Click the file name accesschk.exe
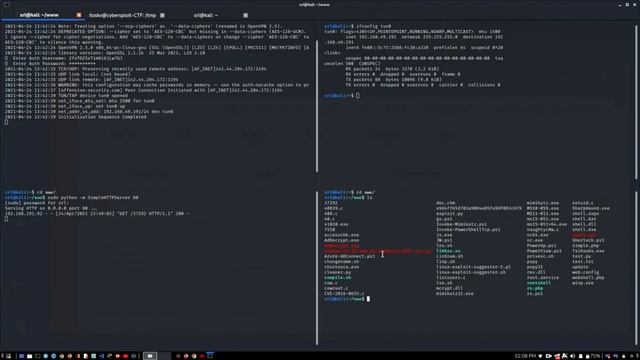640x360 pixels. pyautogui.click(x=342, y=235)
